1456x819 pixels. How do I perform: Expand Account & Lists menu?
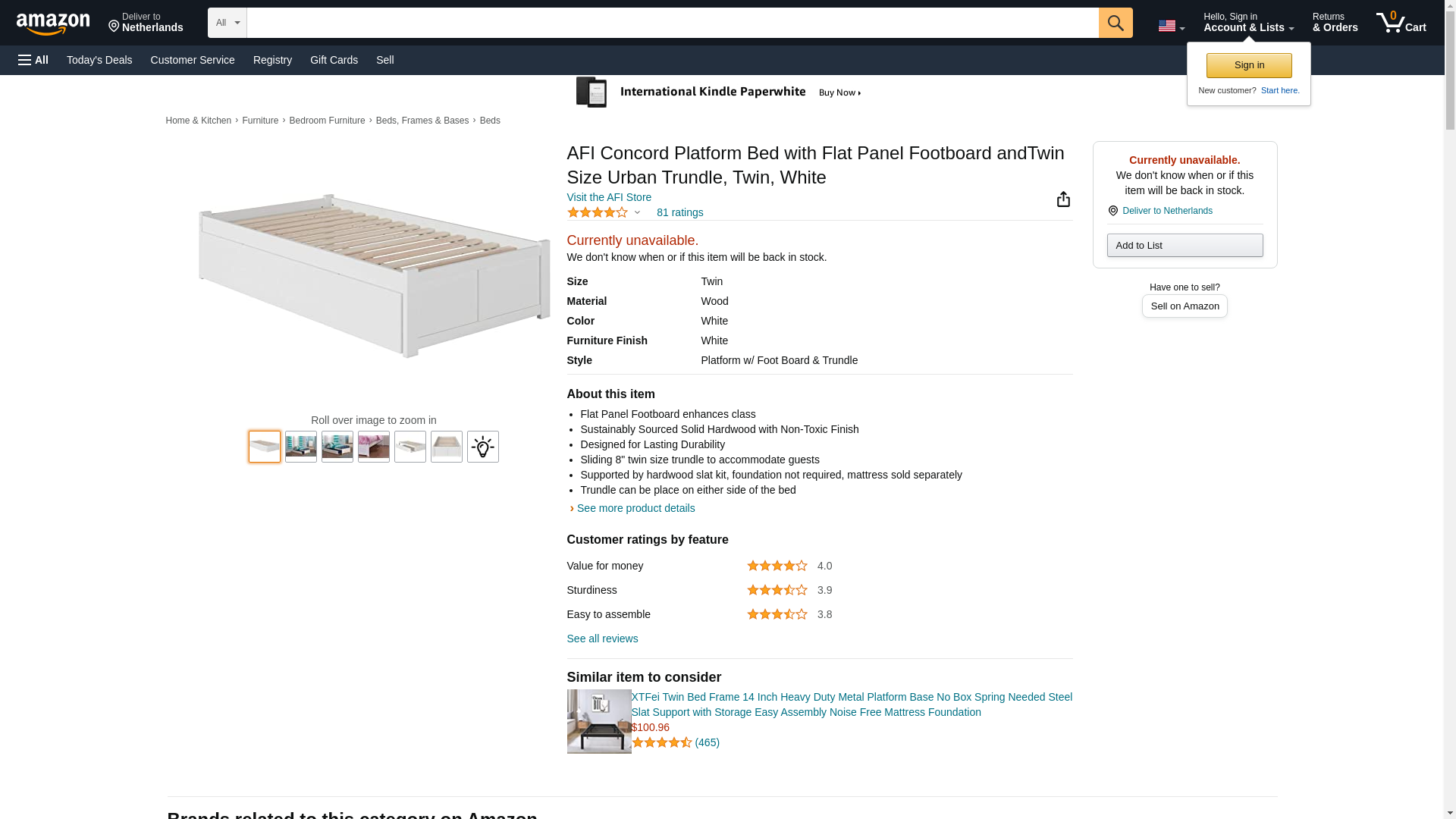tap(1248, 23)
